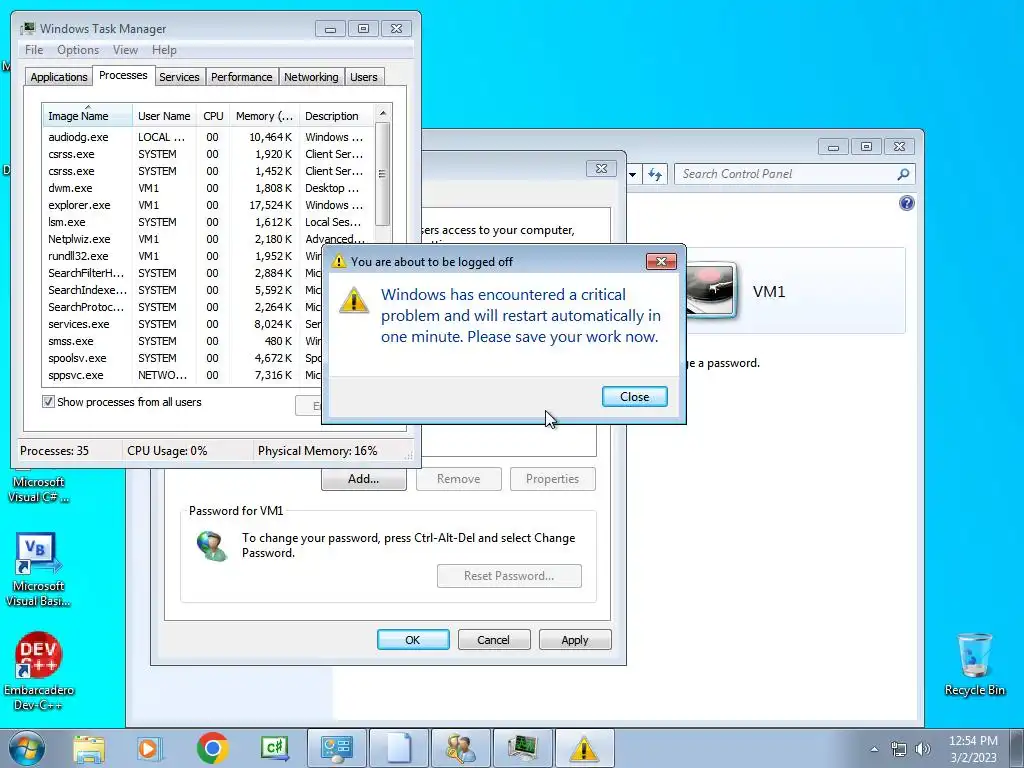Open Google Chrome from the taskbar
Screen dimensions: 1024x768
[x=212, y=748]
